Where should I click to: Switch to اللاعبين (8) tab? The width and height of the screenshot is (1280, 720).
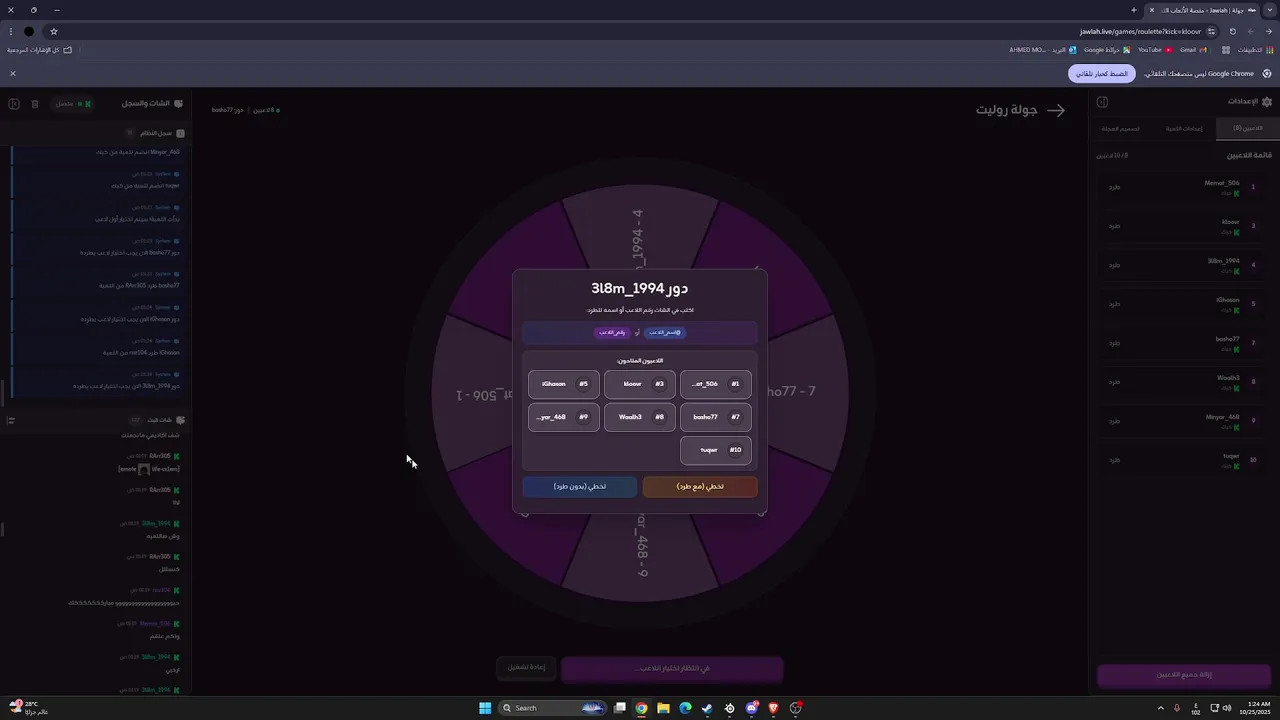[1247, 129]
